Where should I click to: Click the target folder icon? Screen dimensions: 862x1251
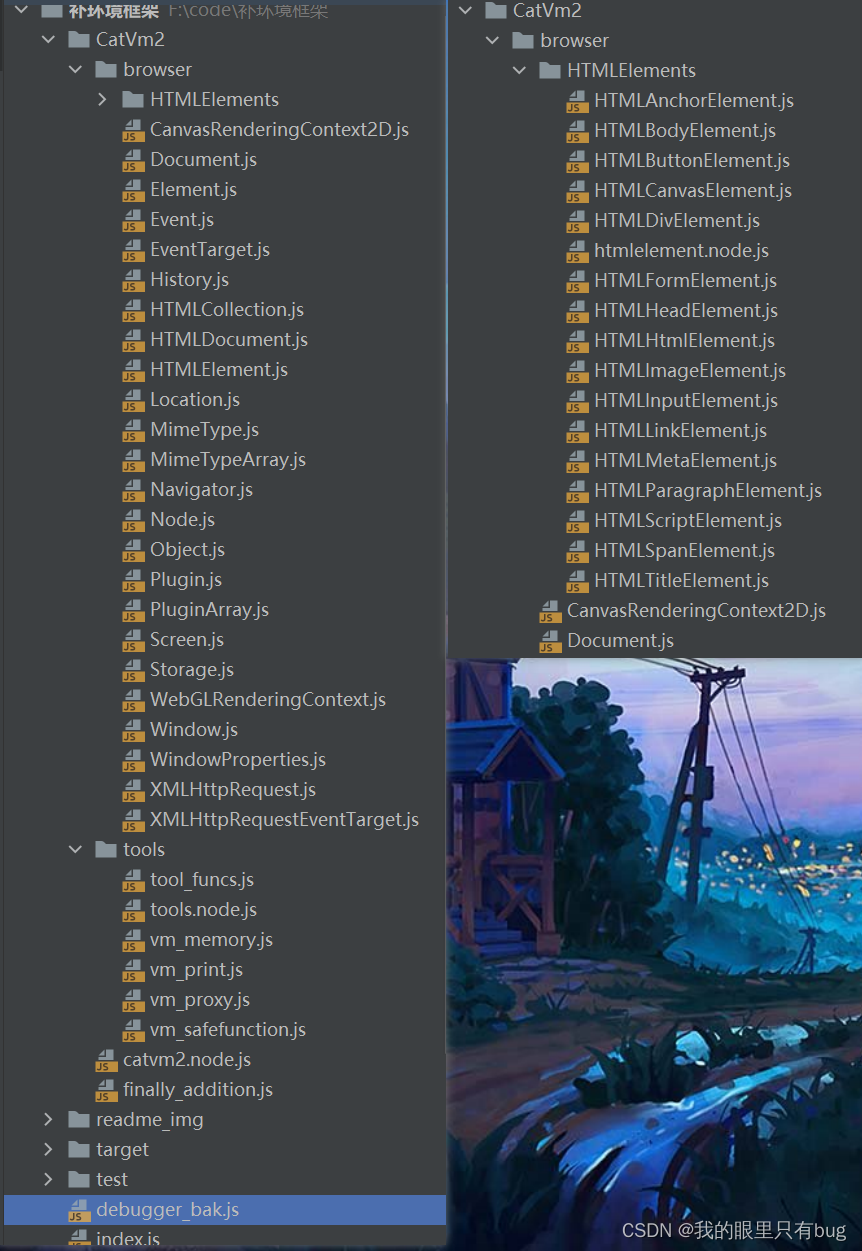79,1150
